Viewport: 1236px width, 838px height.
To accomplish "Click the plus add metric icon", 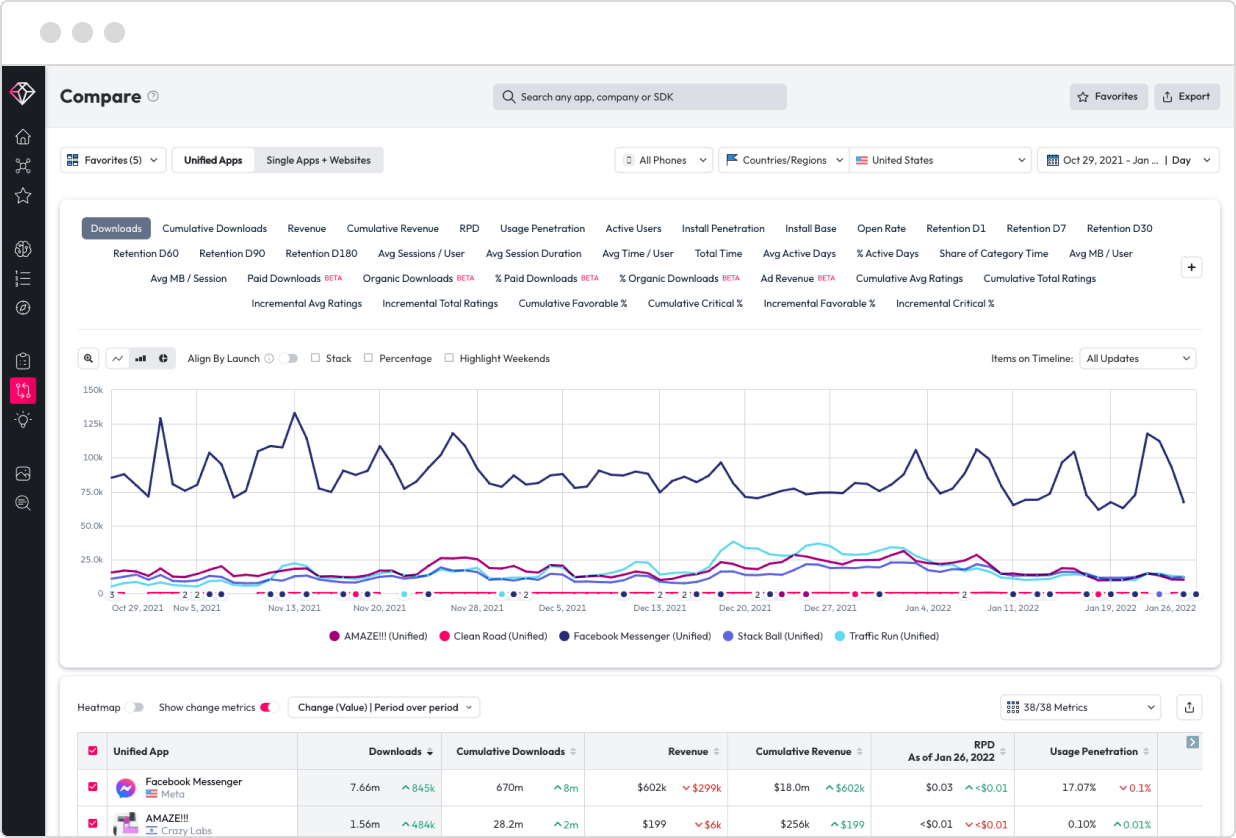I will tap(1191, 267).
